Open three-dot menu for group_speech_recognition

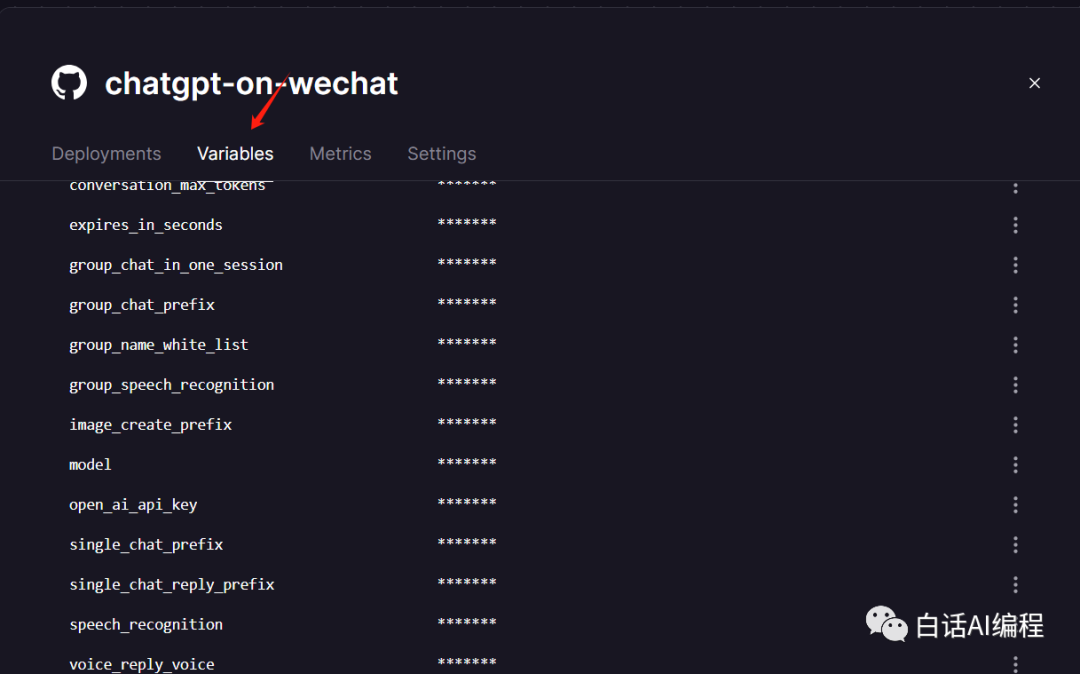click(1015, 385)
